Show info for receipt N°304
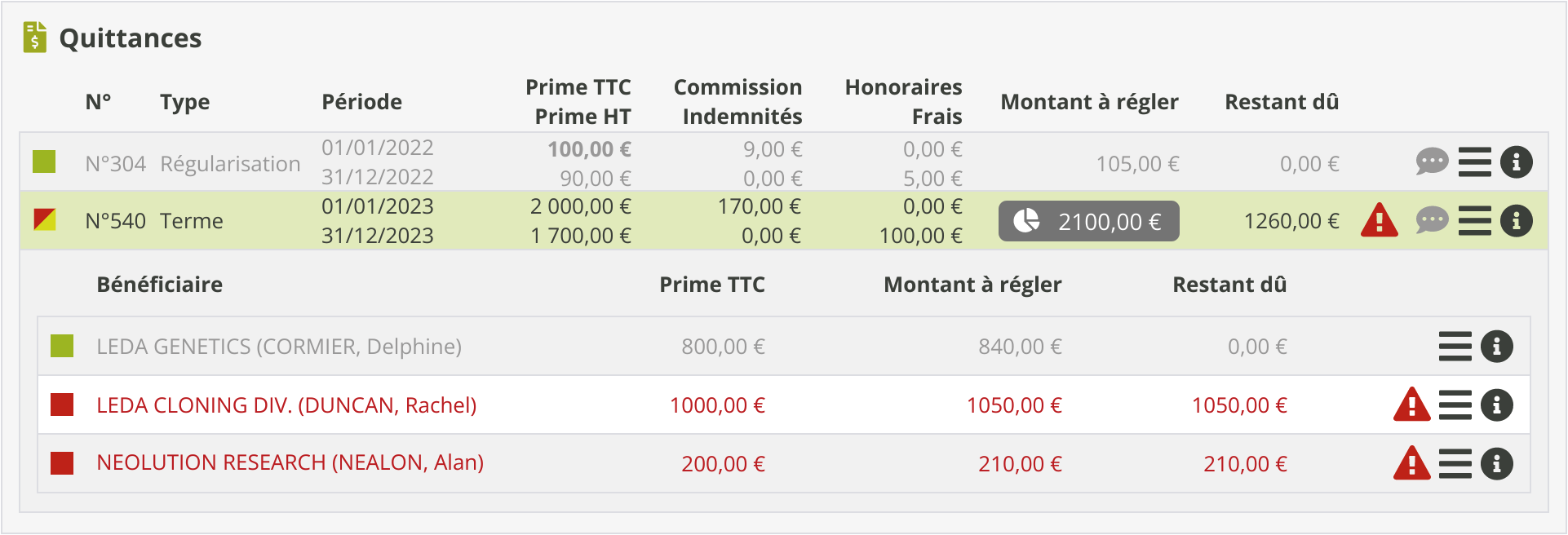This screenshot has height=535, width=1568. [x=1516, y=161]
